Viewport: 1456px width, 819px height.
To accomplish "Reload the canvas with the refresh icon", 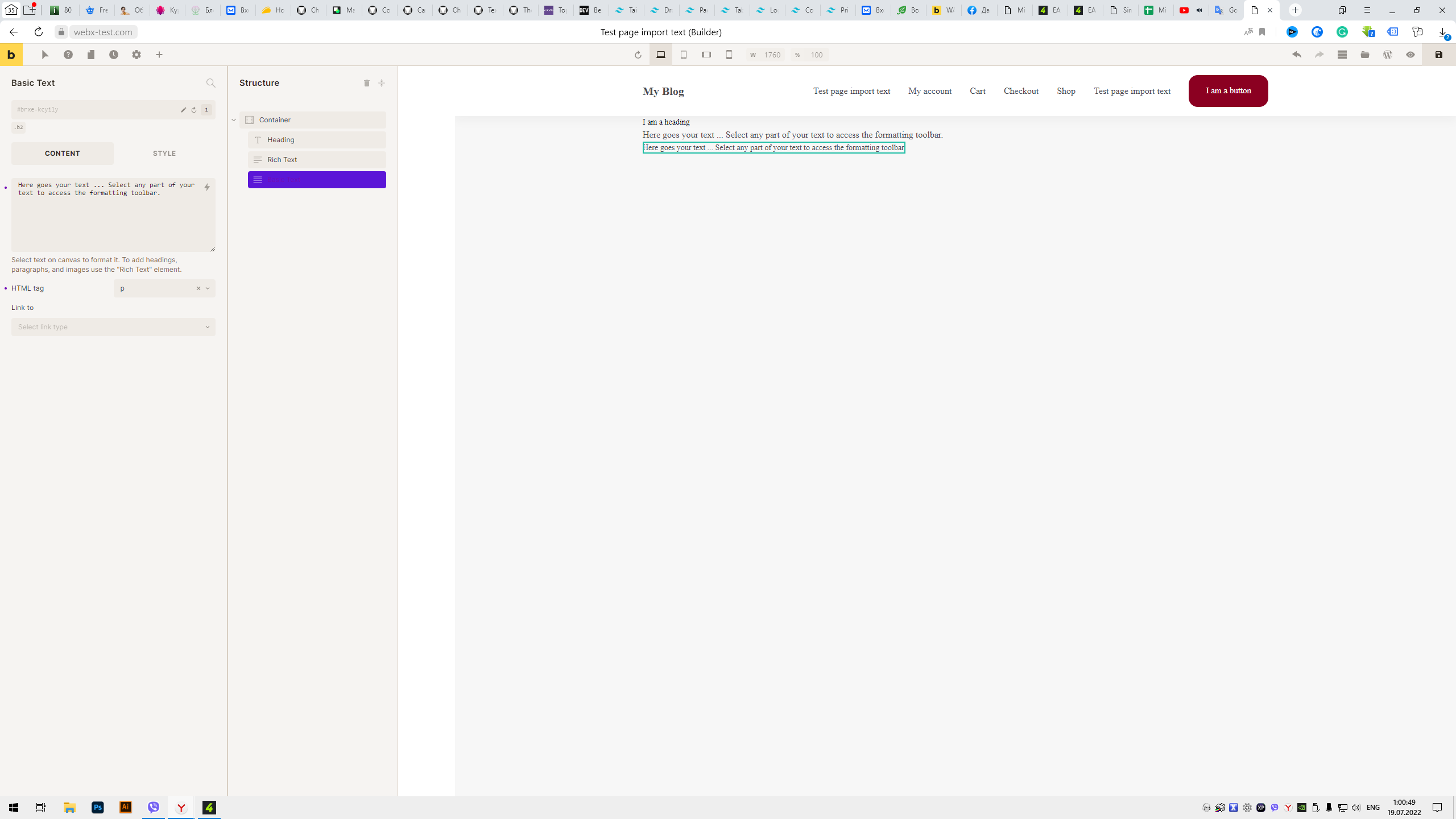I will pyautogui.click(x=638, y=55).
